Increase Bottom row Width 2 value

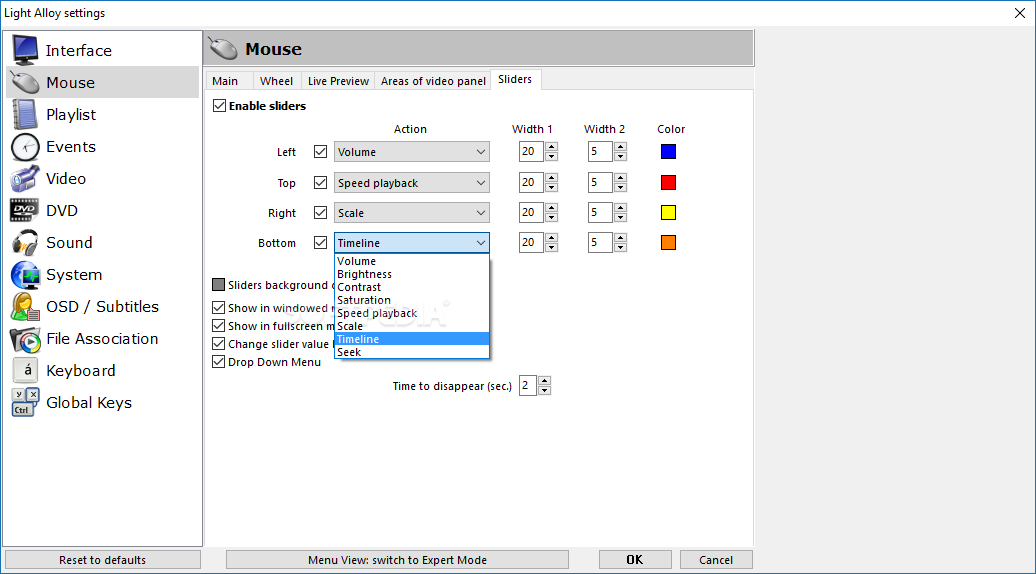pos(620,238)
